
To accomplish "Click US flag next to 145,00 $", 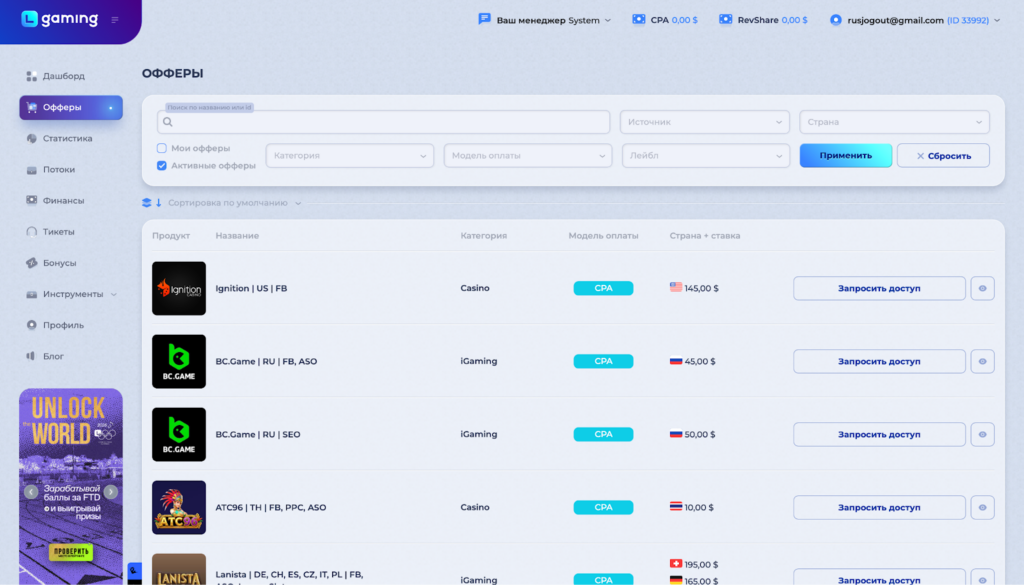I will [x=676, y=287].
